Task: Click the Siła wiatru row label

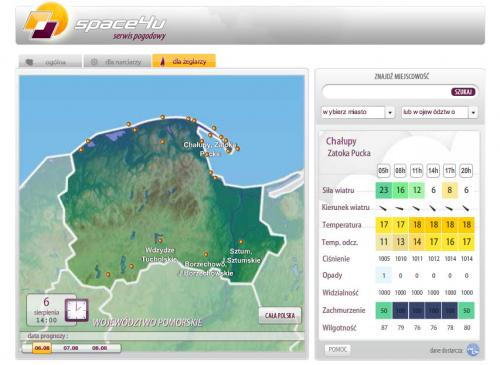Action: 338,190
